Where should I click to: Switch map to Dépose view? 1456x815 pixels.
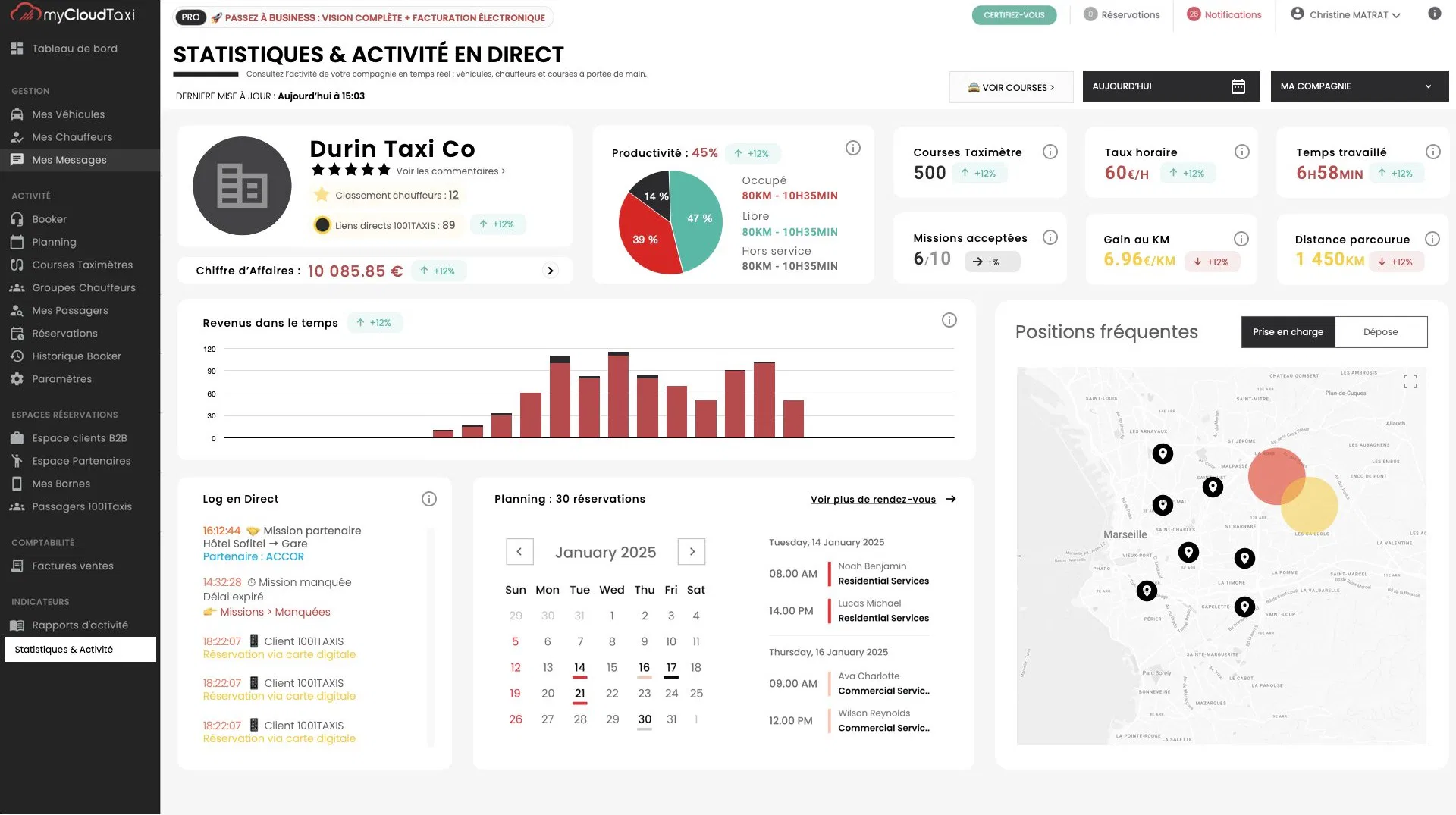coord(1381,332)
